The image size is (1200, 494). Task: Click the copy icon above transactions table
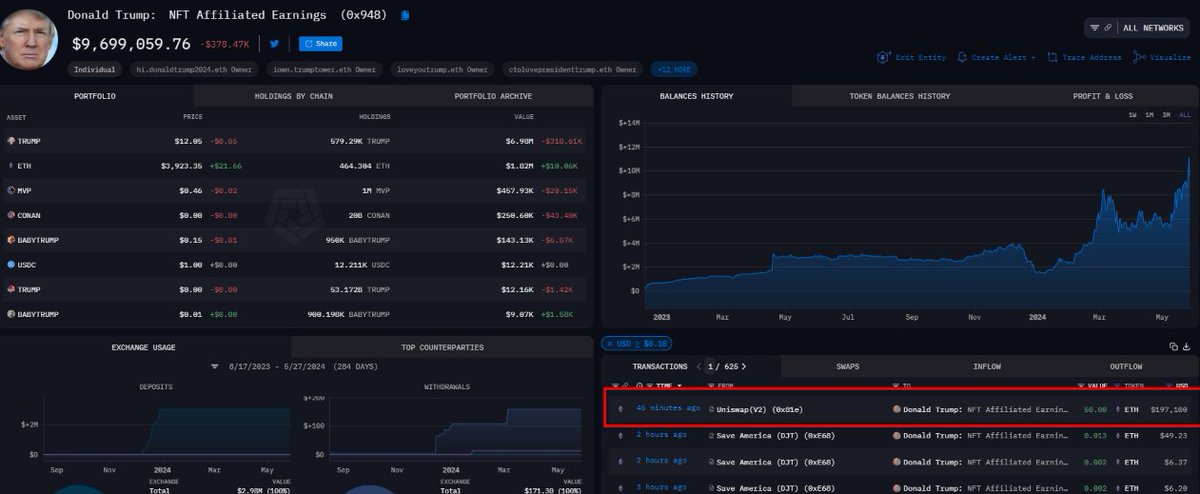point(1174,346)
